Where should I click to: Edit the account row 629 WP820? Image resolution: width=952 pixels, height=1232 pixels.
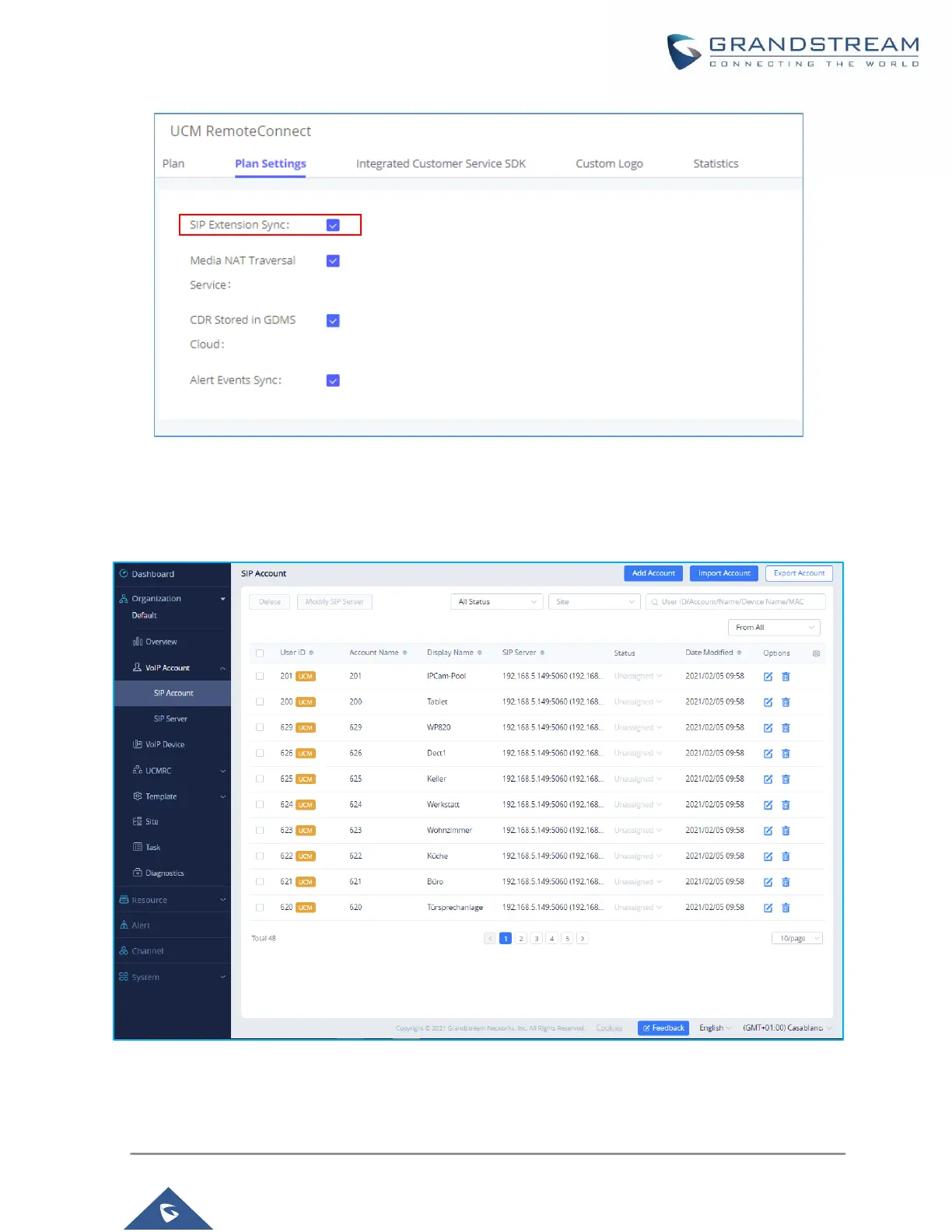coord(768,728)
